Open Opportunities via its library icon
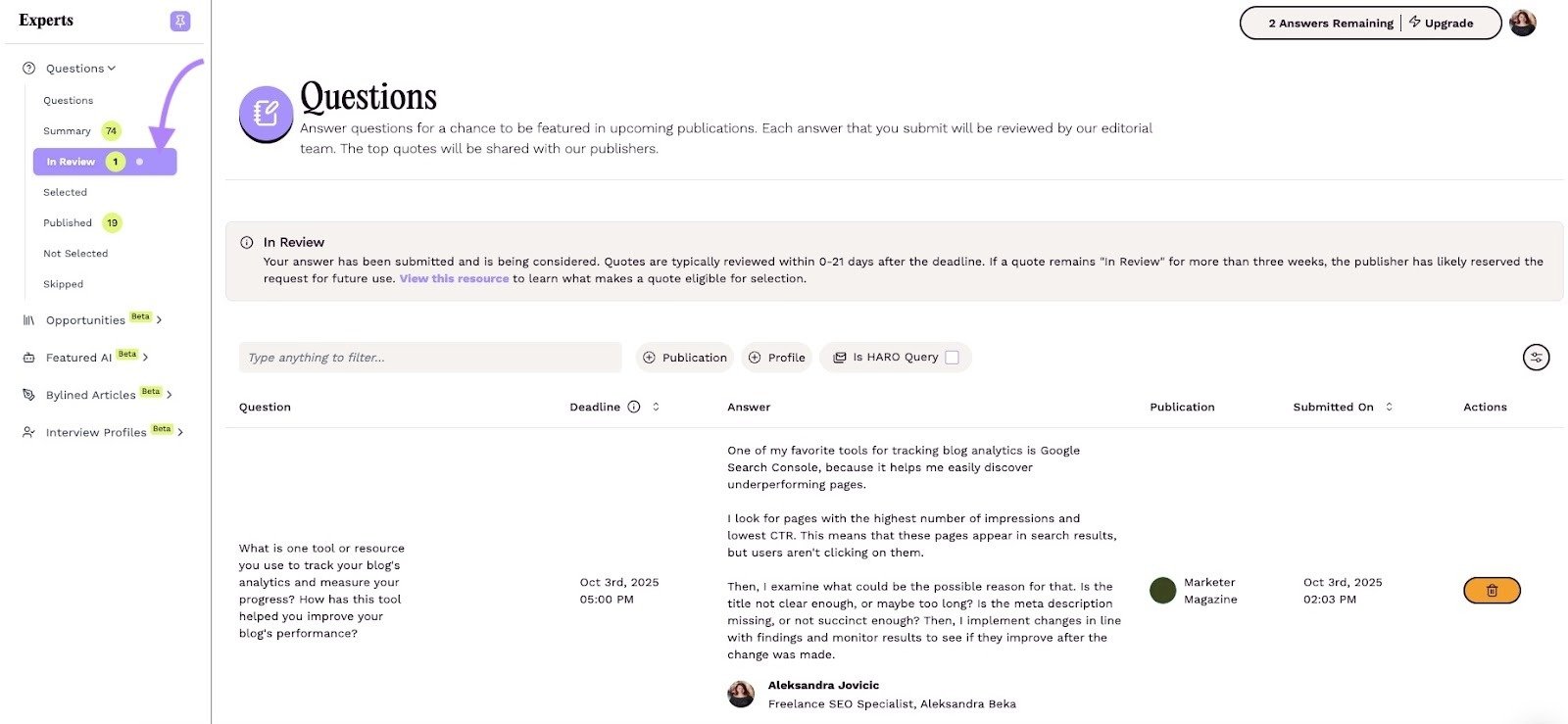The image size is (1568, 724). [28, 319]
